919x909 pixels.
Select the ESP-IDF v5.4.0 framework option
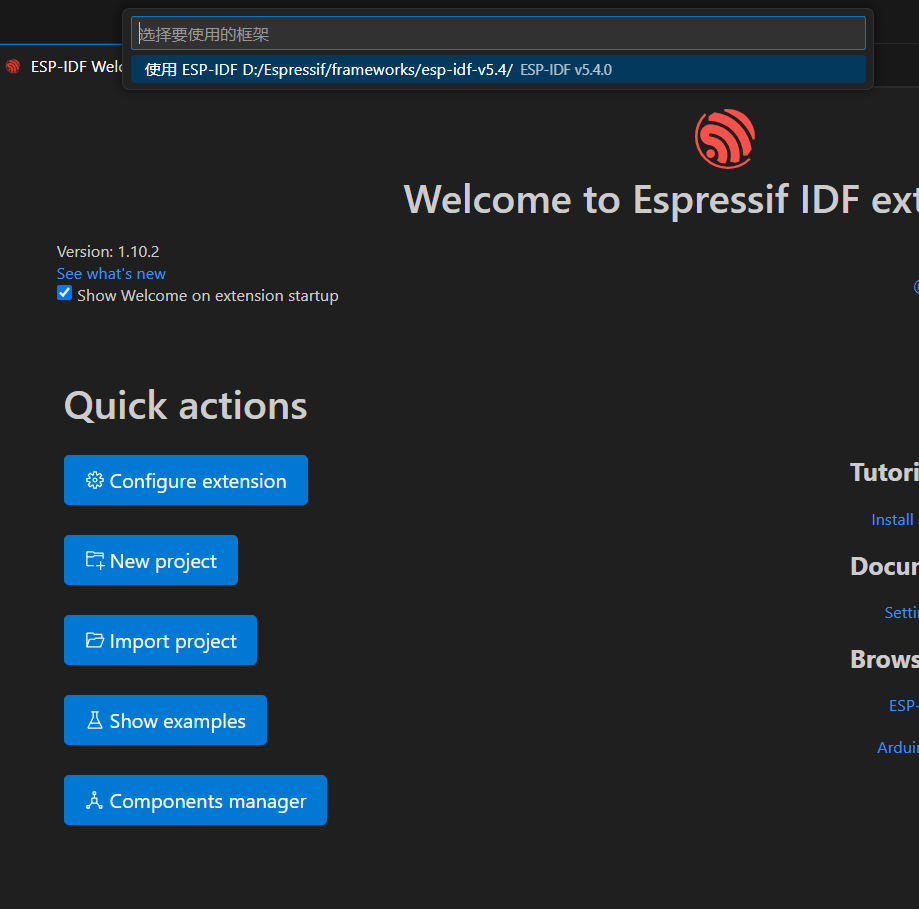498,69
